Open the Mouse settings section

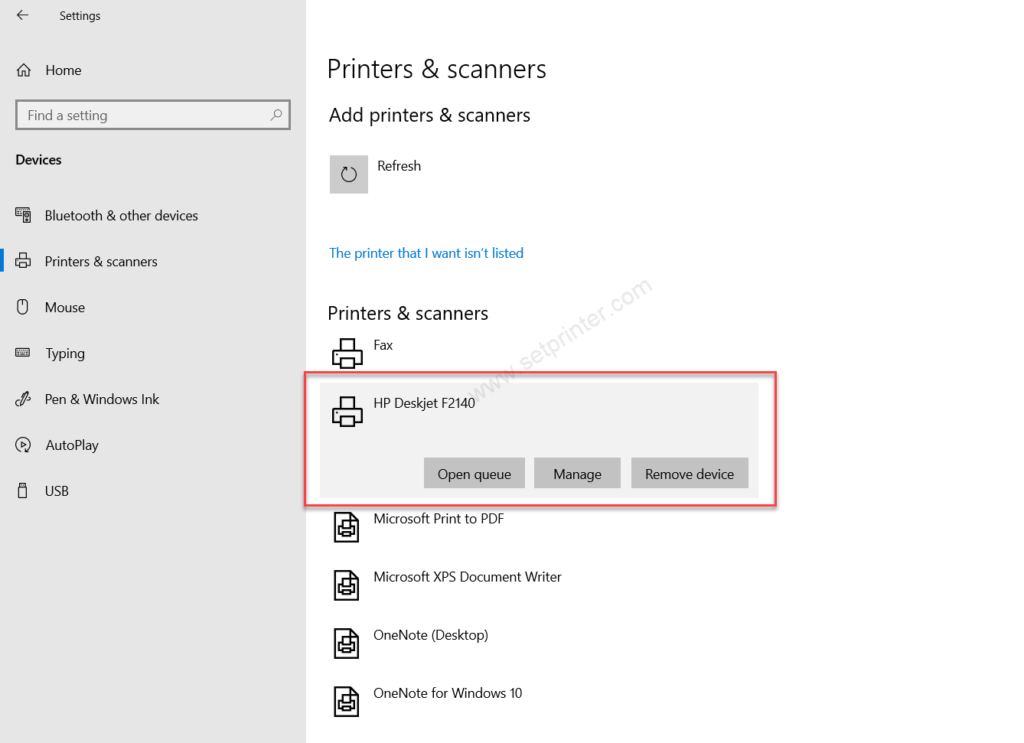65,307
